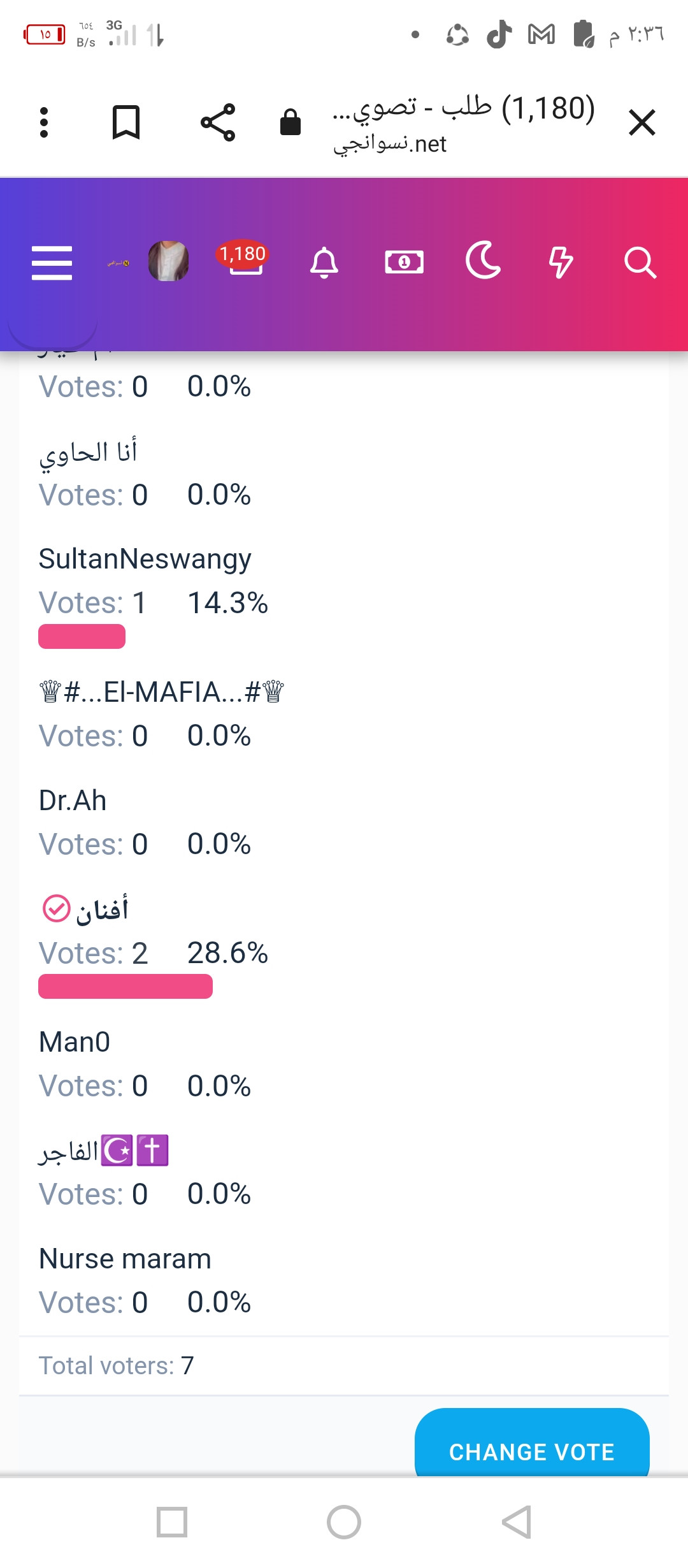Open the lightning bolt what's new
Viewport: 688px width, 1568px height.
(561, 262)
